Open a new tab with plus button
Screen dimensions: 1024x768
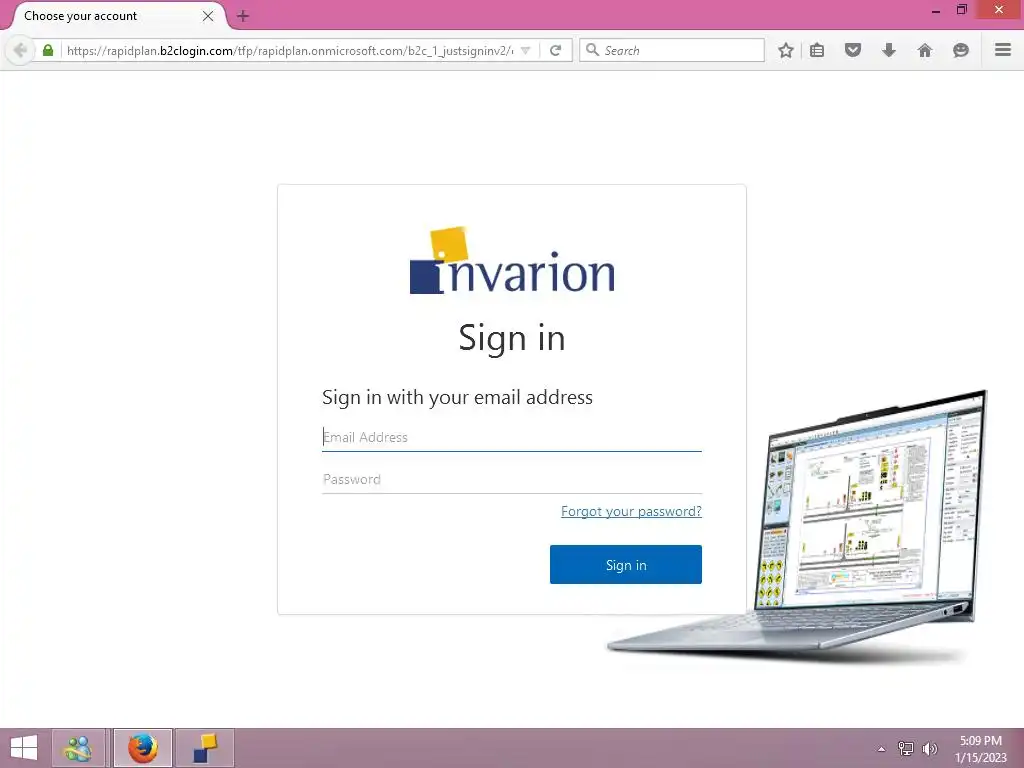(243, 16)
